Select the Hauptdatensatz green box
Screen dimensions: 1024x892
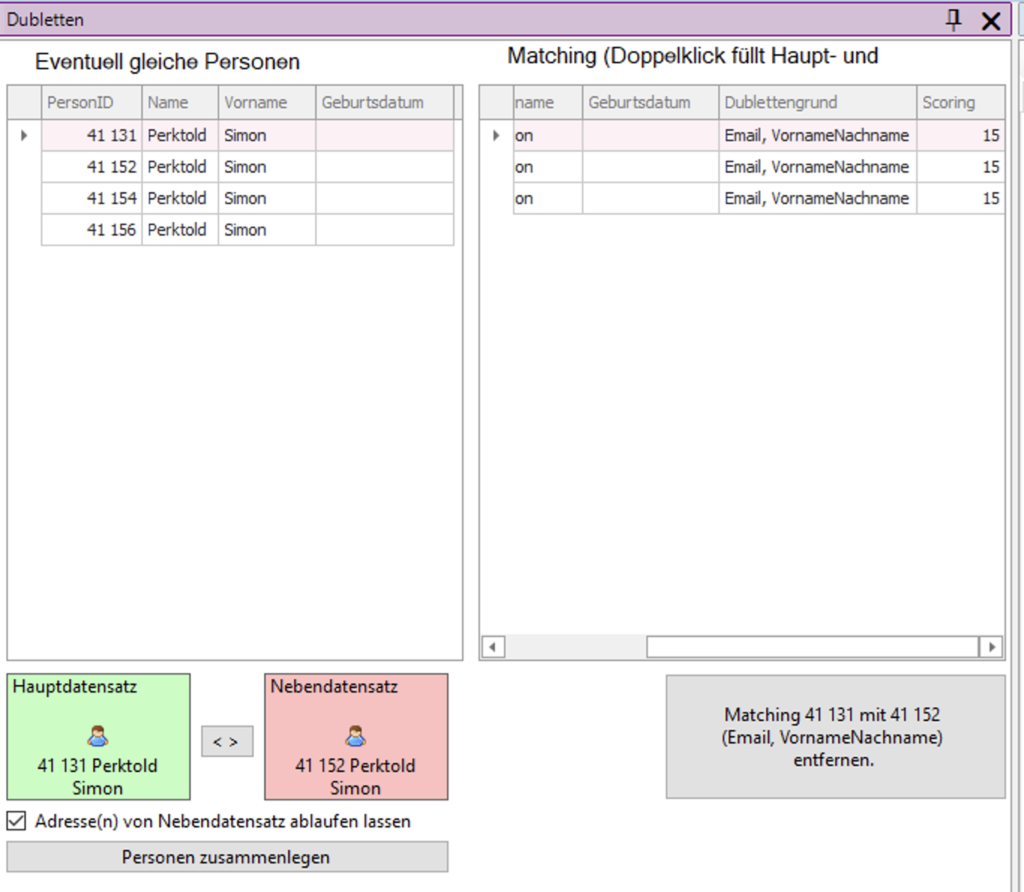pyautogui.click(x=99, y=737)
